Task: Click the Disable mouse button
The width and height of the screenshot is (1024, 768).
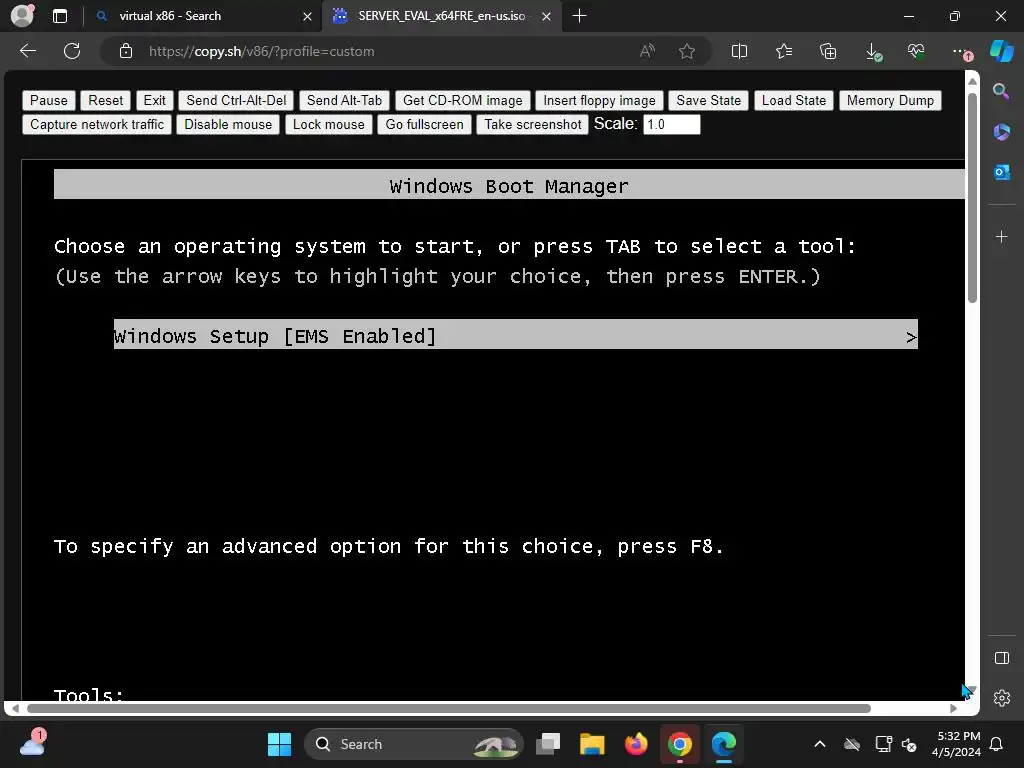Action: pos(228,125)
